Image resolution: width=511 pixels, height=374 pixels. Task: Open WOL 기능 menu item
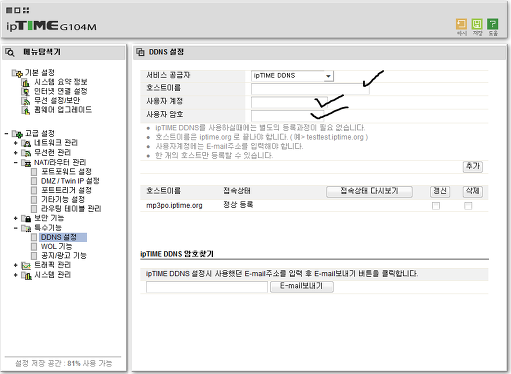pos(56,247)
